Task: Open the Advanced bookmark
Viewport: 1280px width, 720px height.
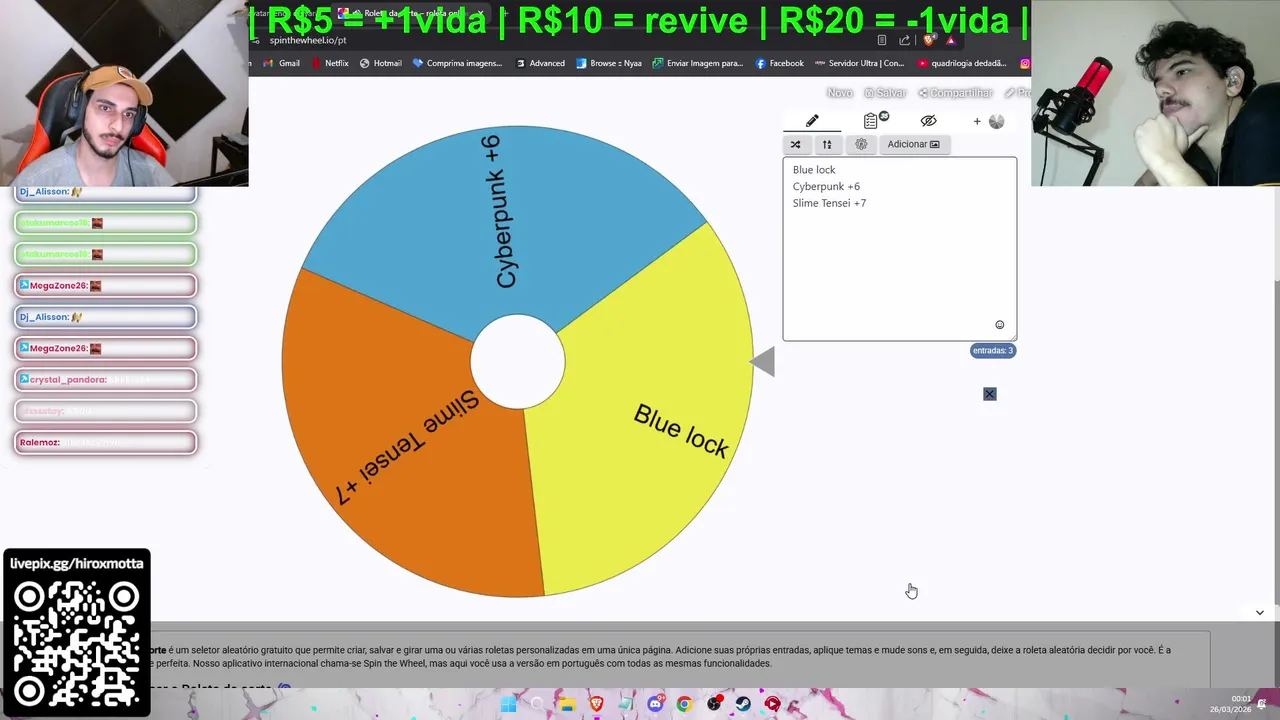Action: click(x=540, y=63)
